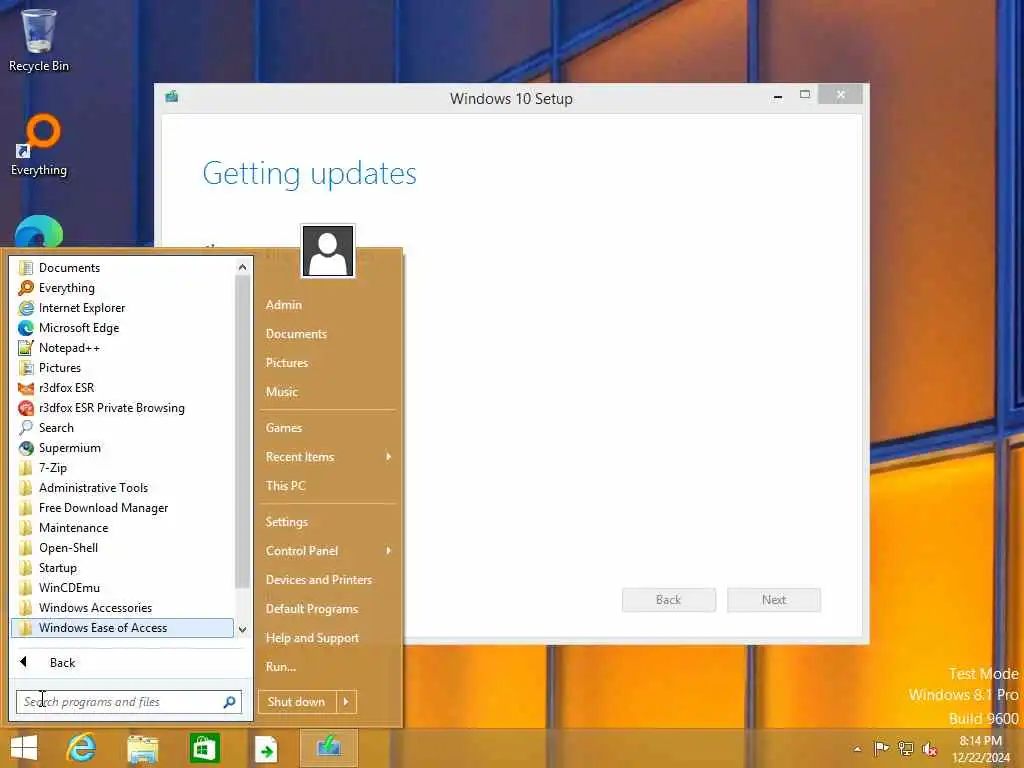
Task: Click the Search programs and files field
Action: pos(129,702)
